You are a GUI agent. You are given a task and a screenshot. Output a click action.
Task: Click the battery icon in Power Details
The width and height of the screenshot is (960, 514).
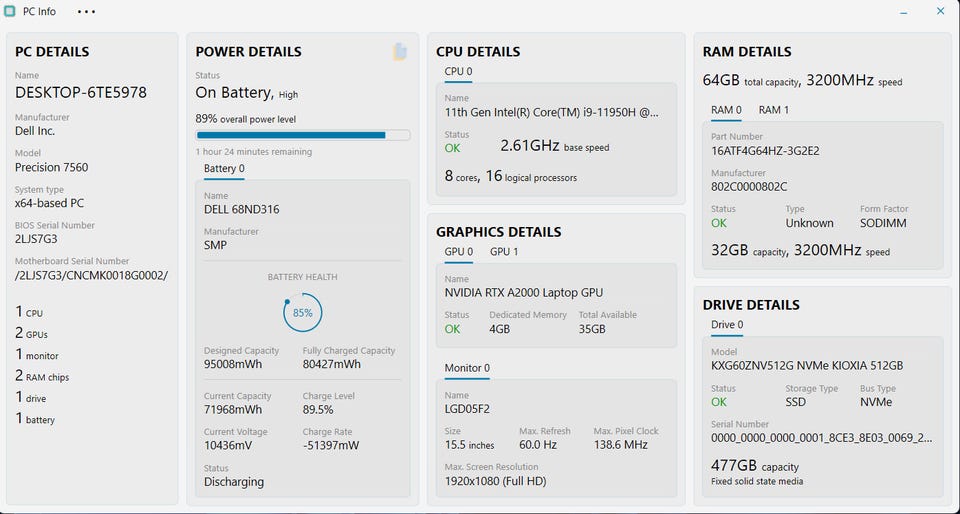tap(400, 52)
